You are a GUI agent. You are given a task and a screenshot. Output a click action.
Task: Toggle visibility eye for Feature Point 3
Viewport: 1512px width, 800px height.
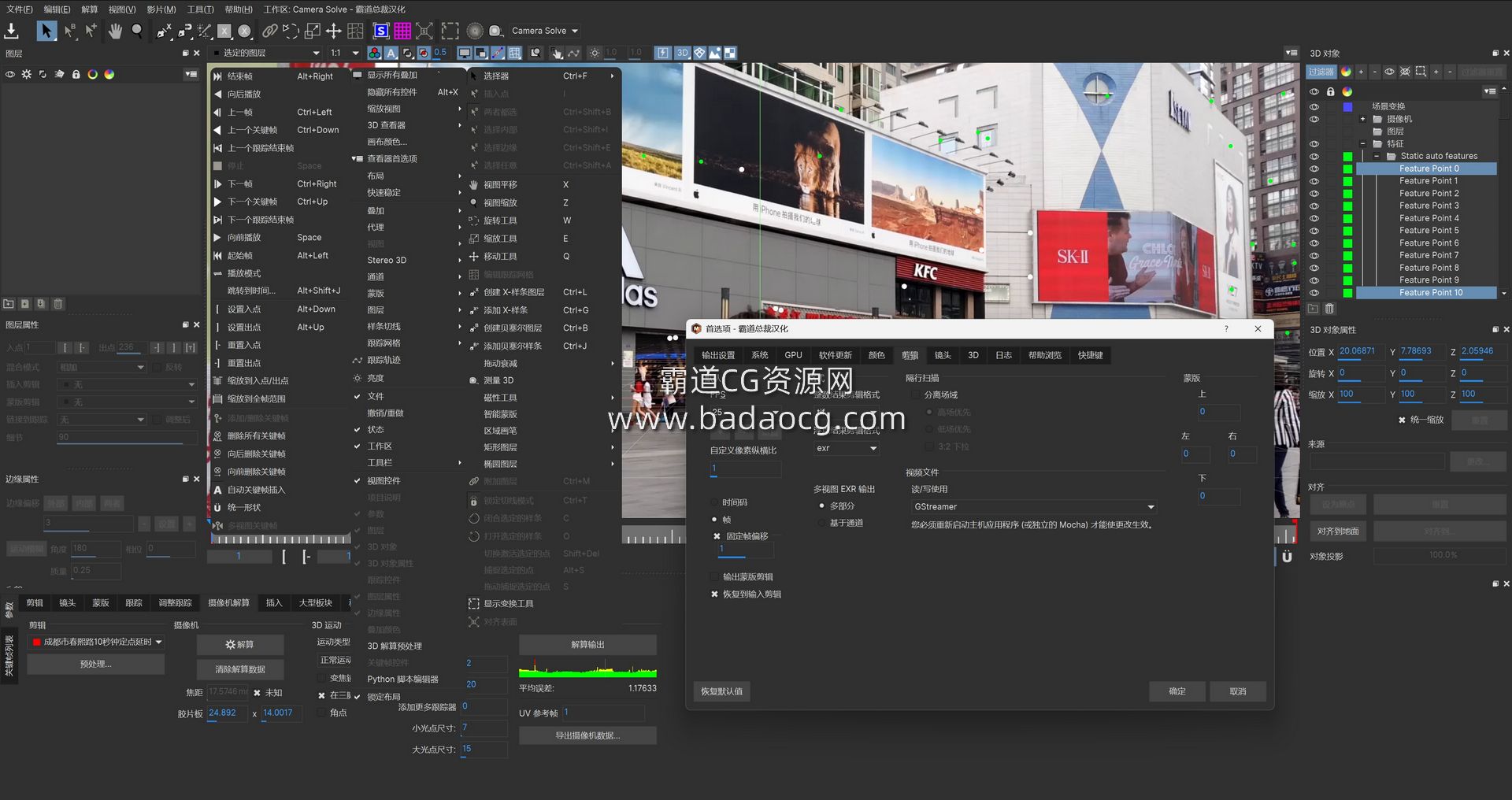1314,206
